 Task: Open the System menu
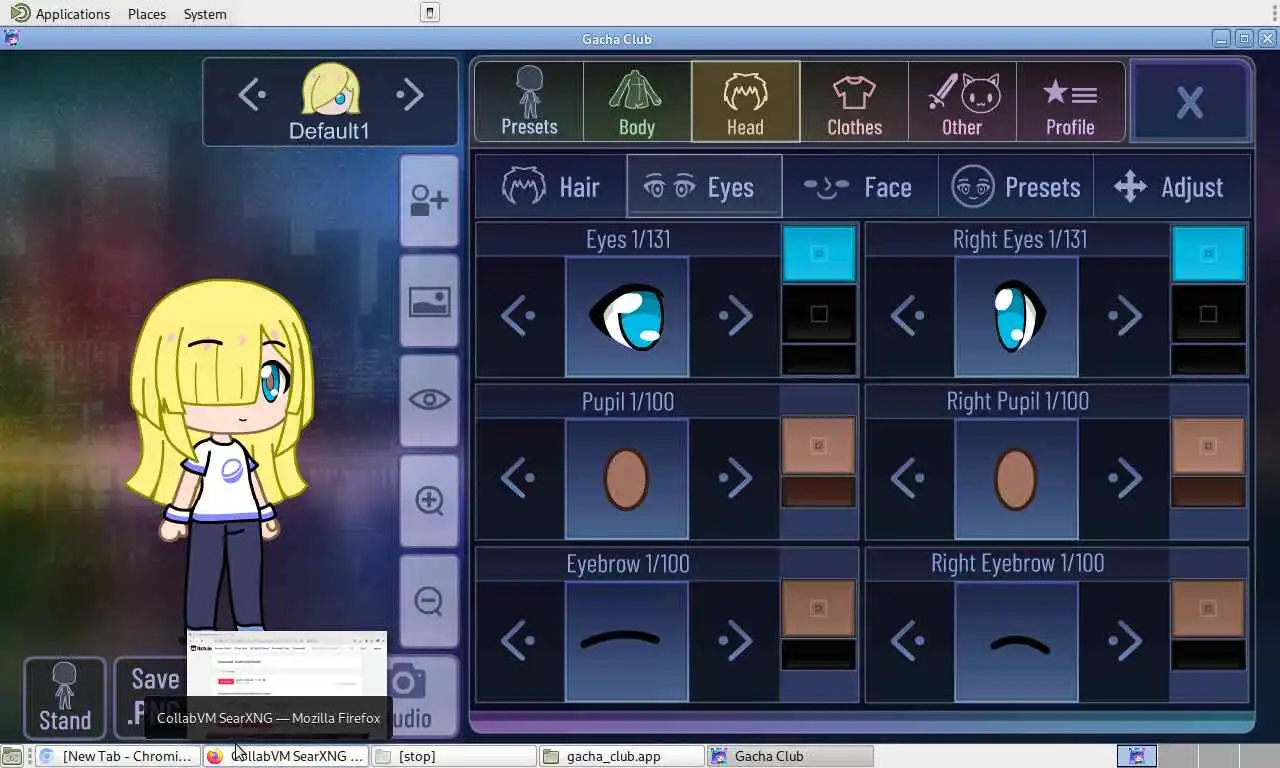pos(205,14)
